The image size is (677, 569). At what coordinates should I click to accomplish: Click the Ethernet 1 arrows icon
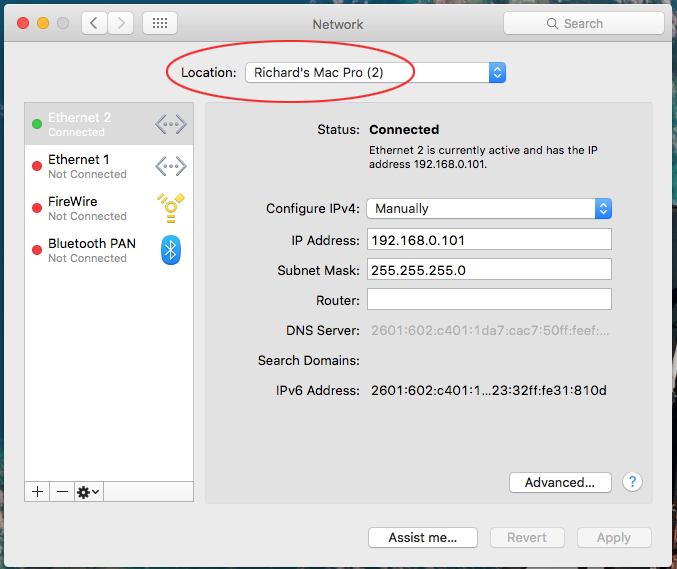[171, 166]
